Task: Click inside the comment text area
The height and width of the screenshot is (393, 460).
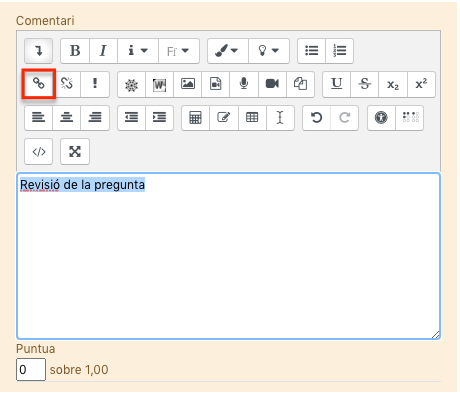Action: [x=229, y=256]
